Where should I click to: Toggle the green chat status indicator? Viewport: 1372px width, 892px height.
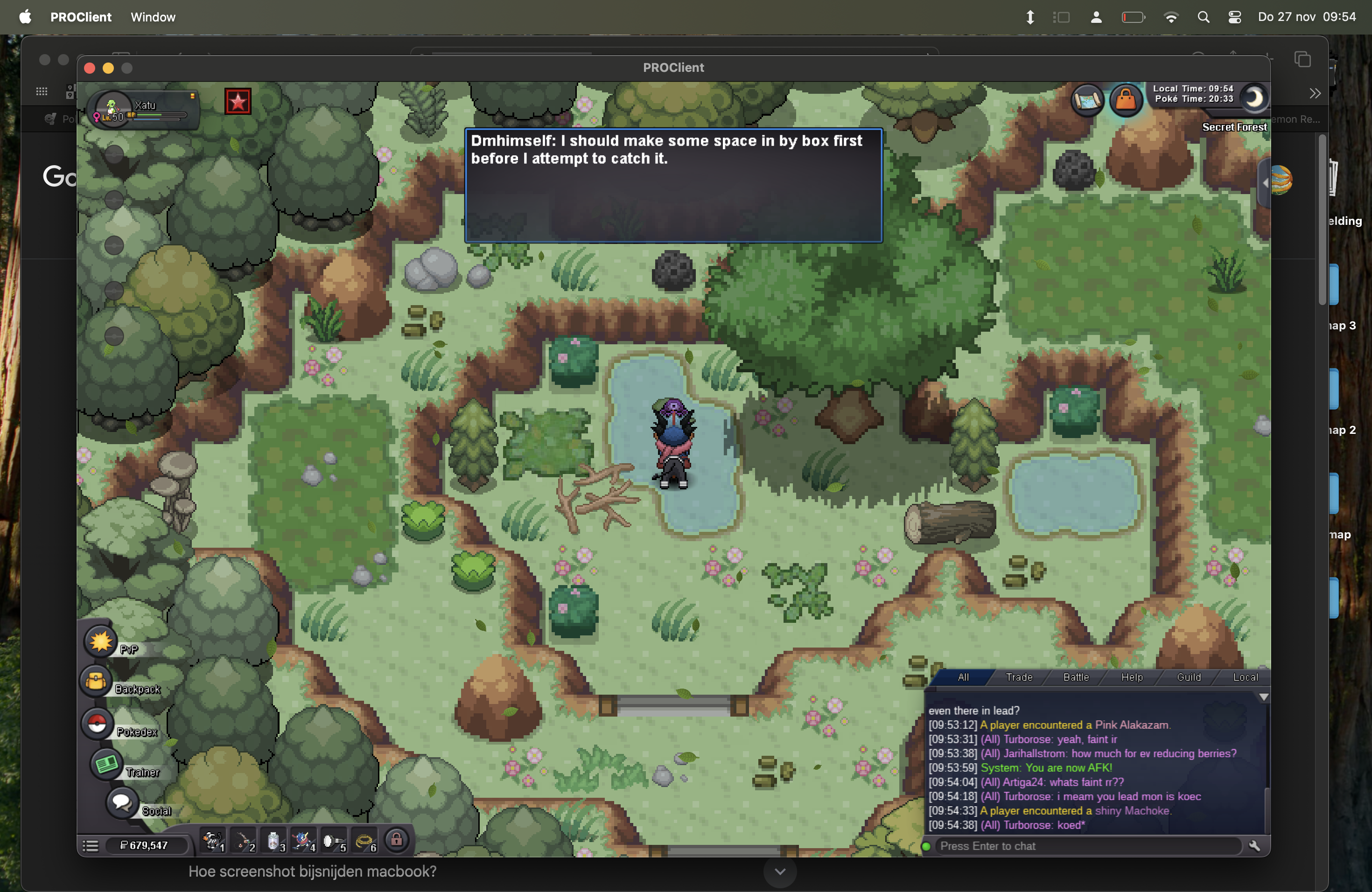(926, 846)
